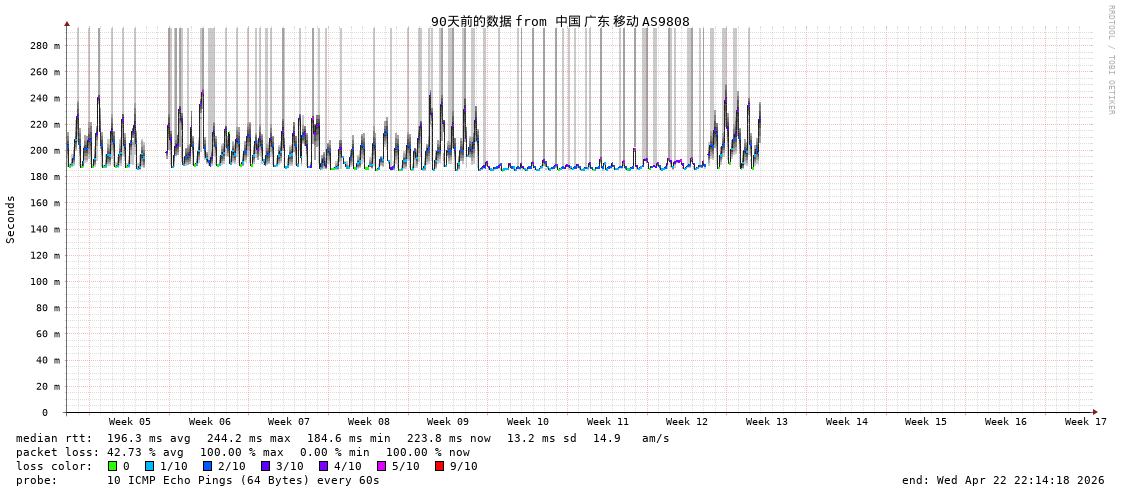Viewport: 1121px width, 494px height.
Task: Click the Seconds y-axis title
Action: [x=11, y=219]
